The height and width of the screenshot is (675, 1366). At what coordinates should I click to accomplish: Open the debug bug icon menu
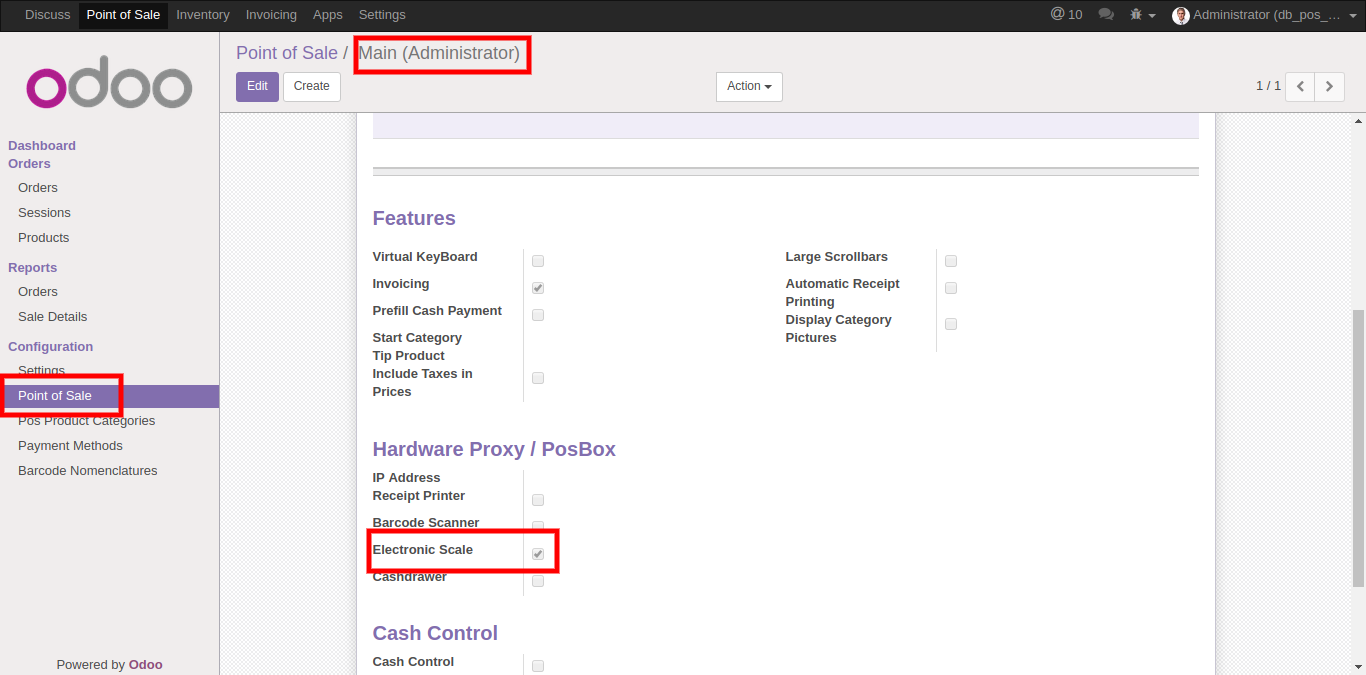(1142, 14)
